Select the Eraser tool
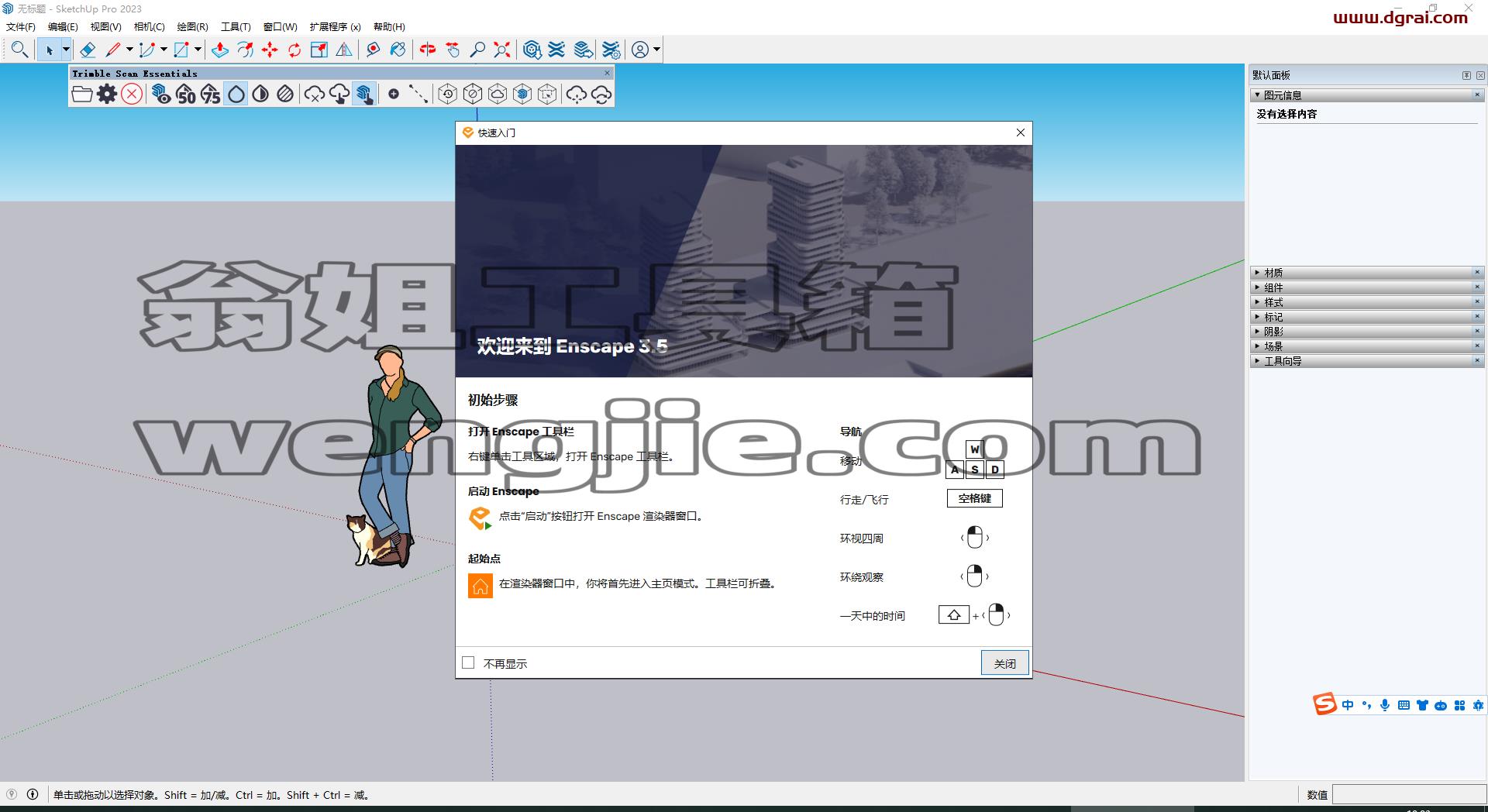1488x812 pixels. point(88,50)
